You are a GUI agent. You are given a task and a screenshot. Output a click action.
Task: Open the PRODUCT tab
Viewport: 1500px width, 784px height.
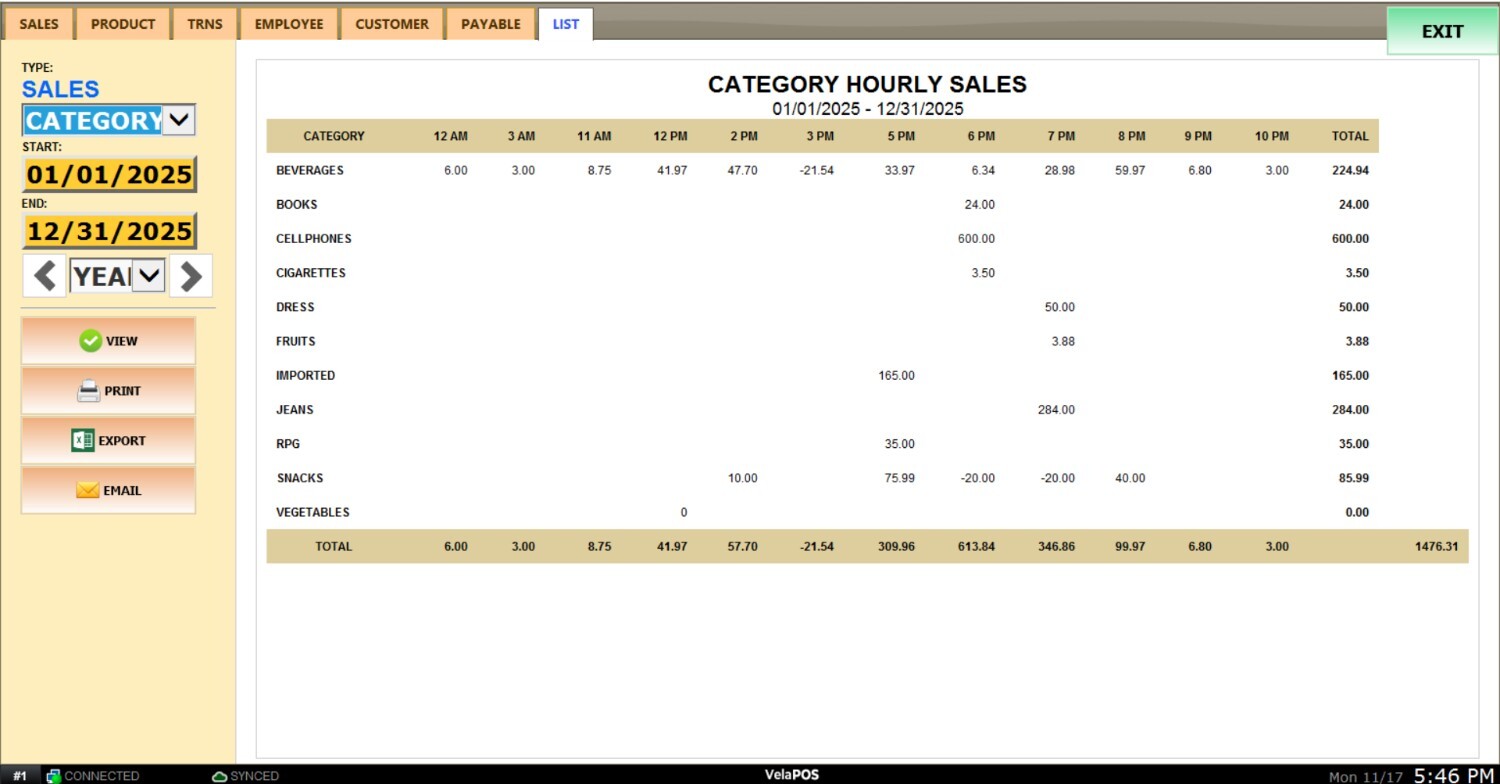click(123, 24)
